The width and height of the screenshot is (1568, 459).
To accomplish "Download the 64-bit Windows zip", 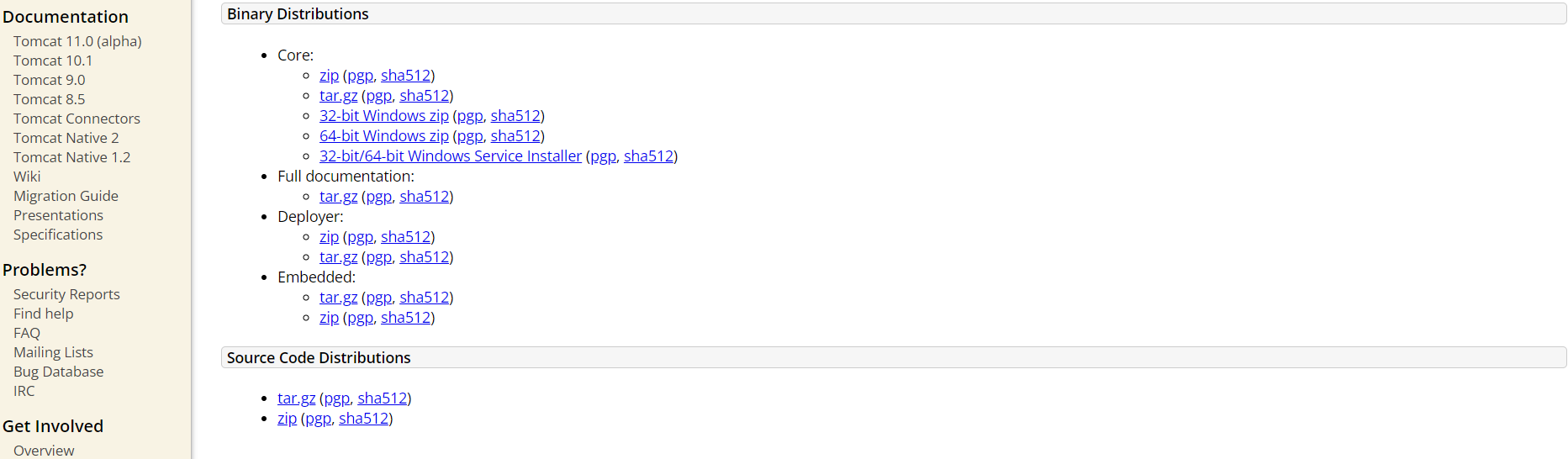I will click(384, 135).
